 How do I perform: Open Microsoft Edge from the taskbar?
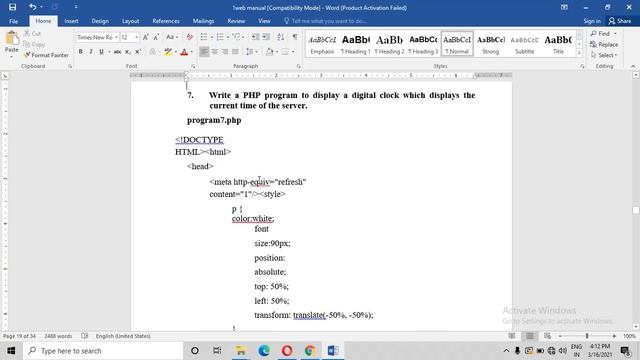tap(264, 351)
